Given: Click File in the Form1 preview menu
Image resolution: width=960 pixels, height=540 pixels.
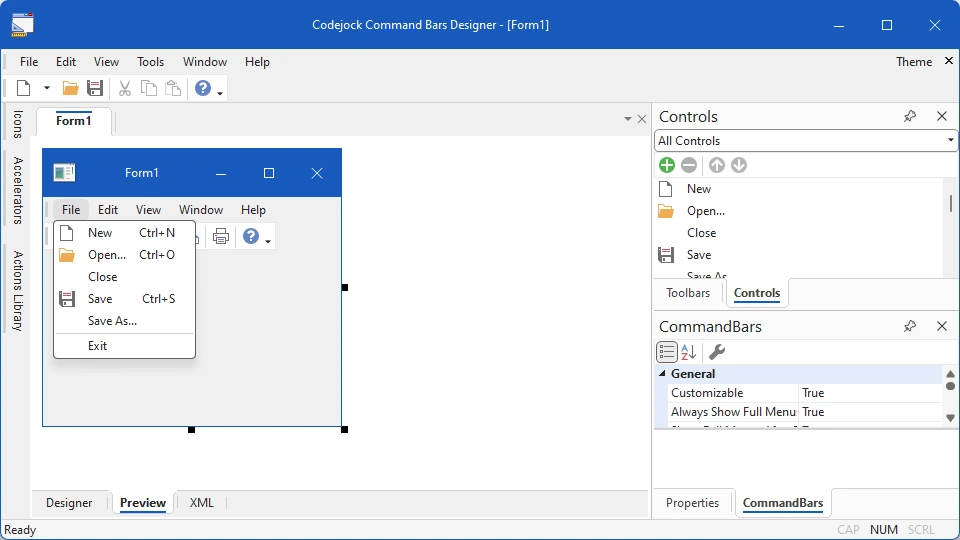Looking at the screenshot, I should coord(71,209).
